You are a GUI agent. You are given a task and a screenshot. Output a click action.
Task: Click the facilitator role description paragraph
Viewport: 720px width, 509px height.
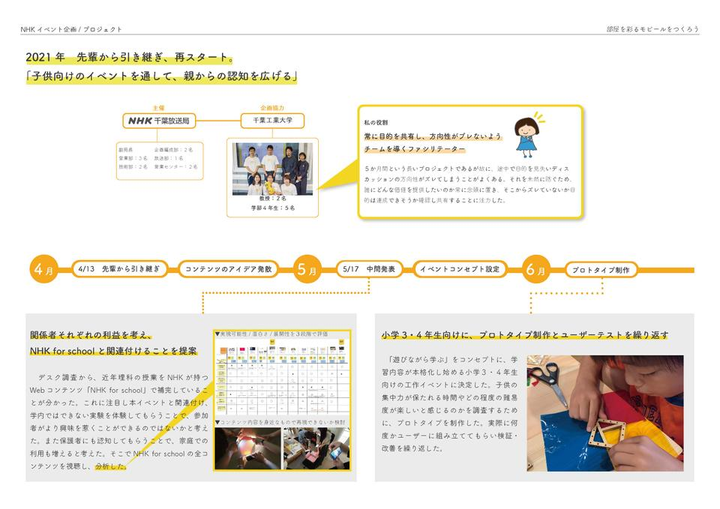point(469,184)
